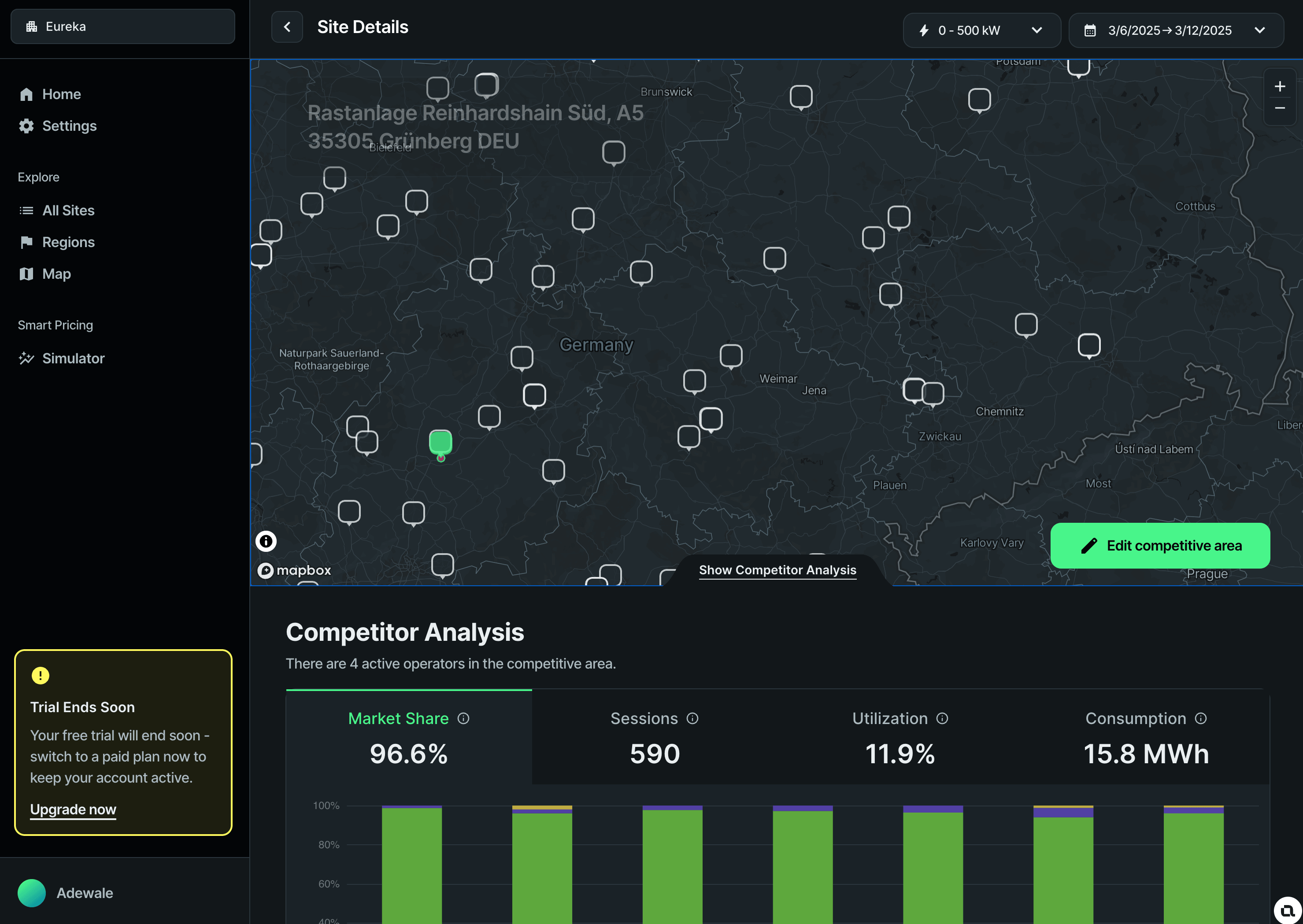Viewport: 1303px width, 924px height.
Task: Select the Home icon in the sidebar
Action: click(x=26, y=94)
